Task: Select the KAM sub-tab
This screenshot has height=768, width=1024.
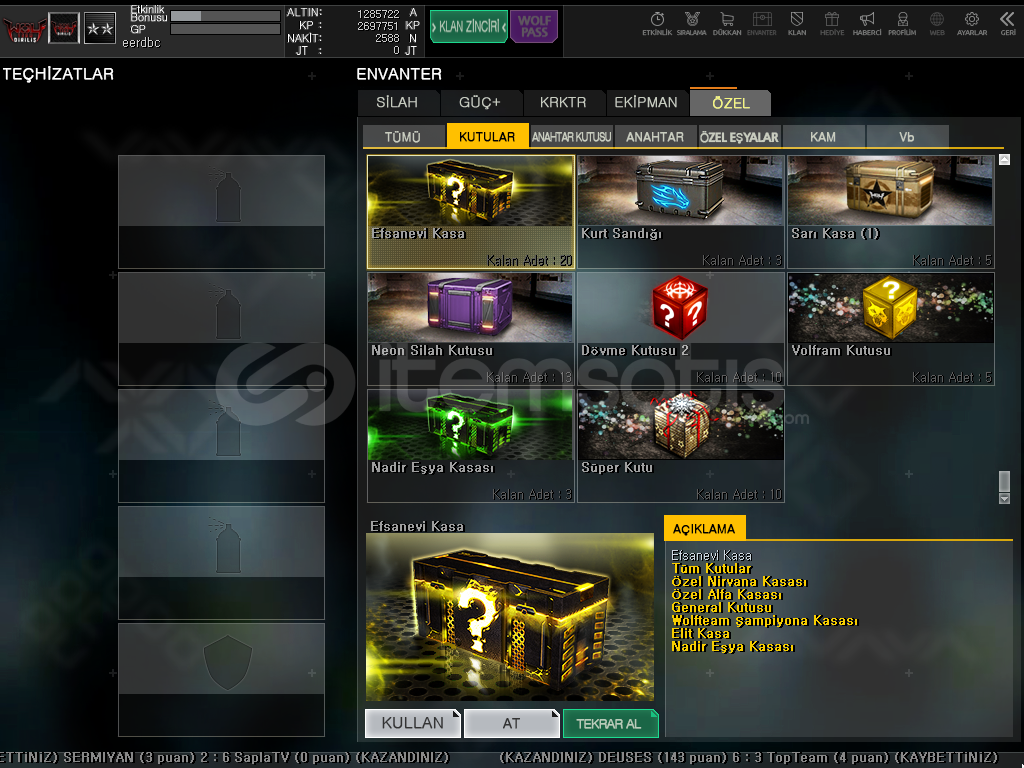Action: [x=823, y=136]
